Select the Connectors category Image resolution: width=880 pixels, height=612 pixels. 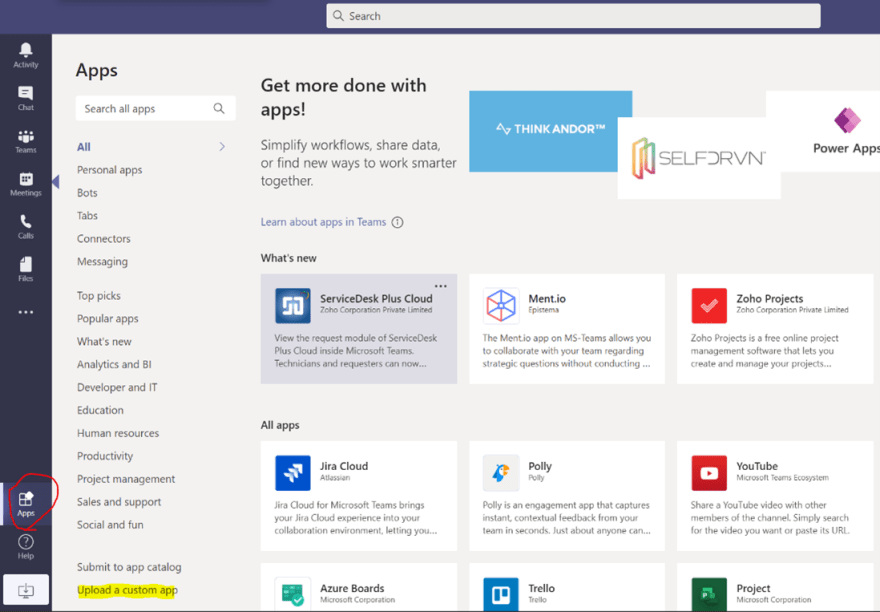click(103, 239)
